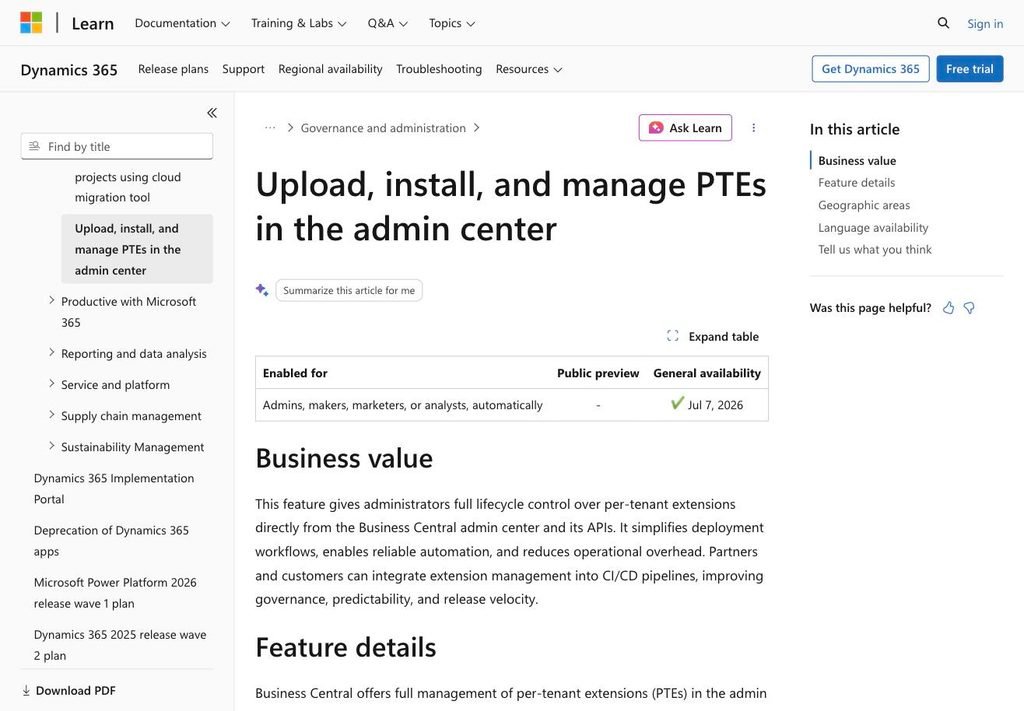Jump to Feature details section
Screen dimensions: 1024x711
coord(856,183)
